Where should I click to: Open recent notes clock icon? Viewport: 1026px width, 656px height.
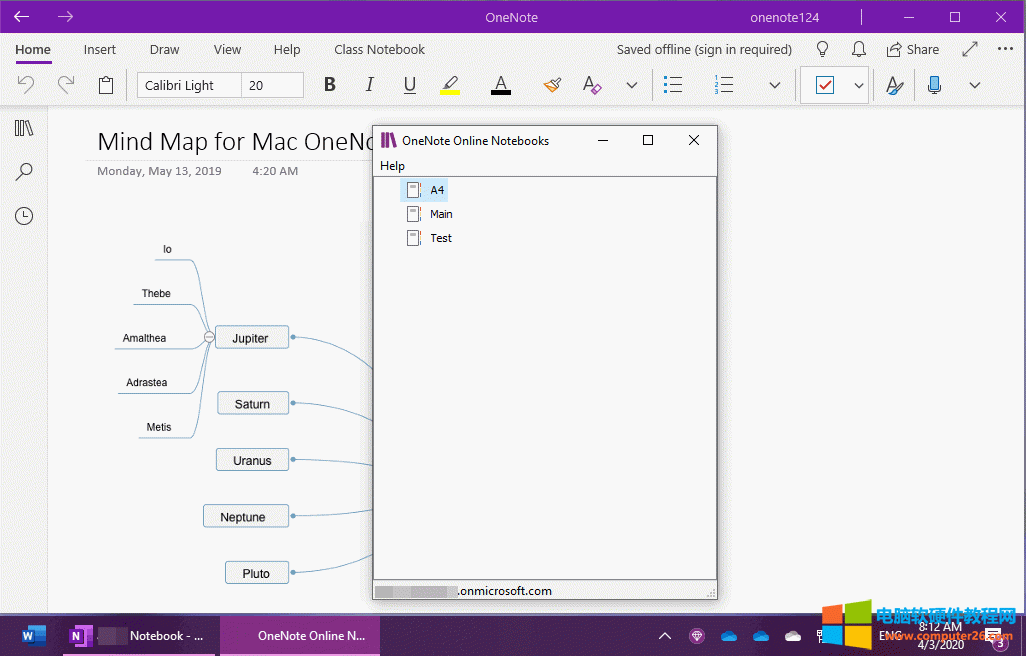point(24,216)
